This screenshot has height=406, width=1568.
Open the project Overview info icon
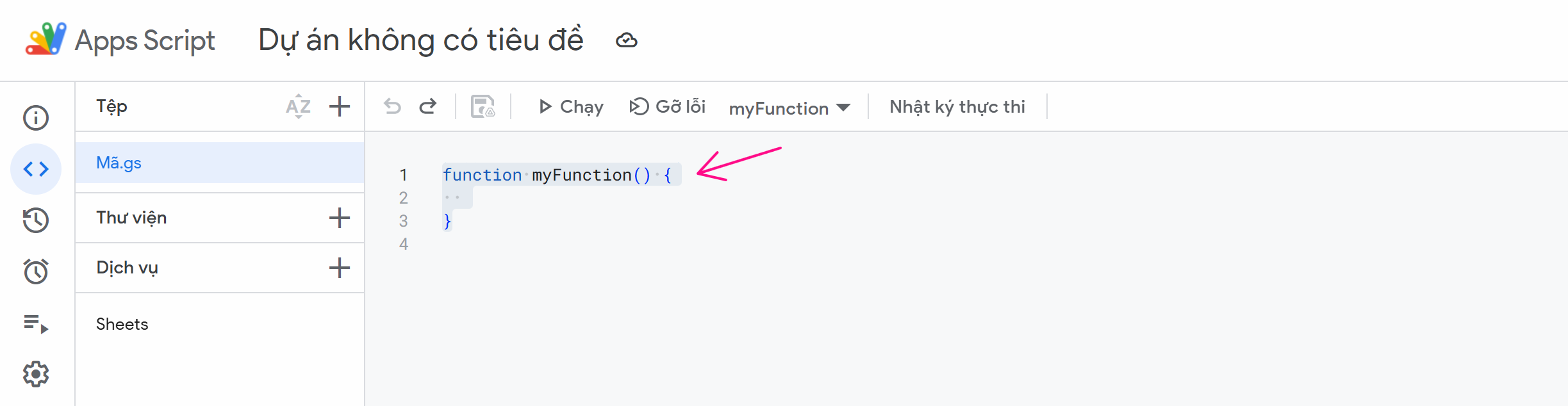point(36,118)
